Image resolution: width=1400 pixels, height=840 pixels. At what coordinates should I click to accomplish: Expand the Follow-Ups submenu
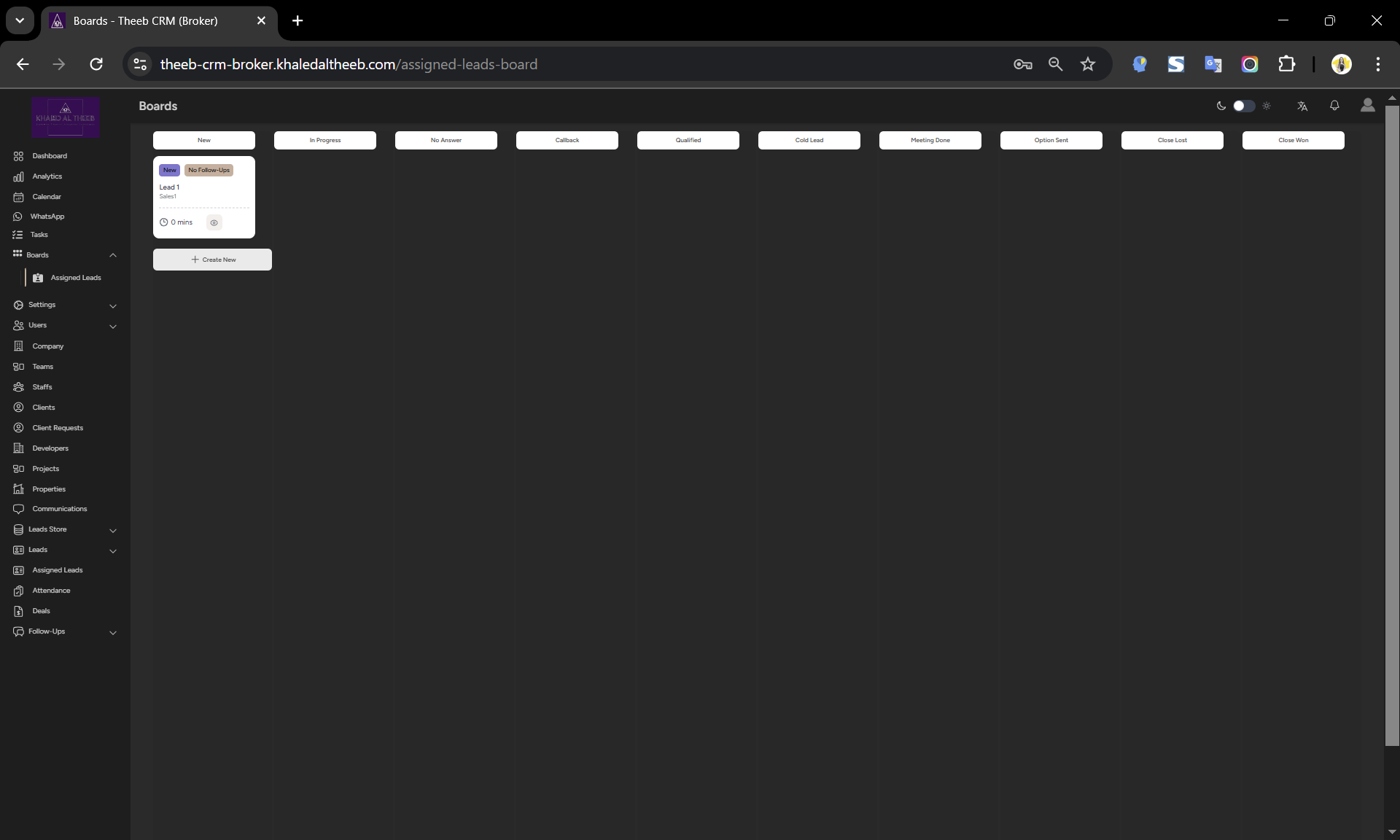[x=113, y=632]
